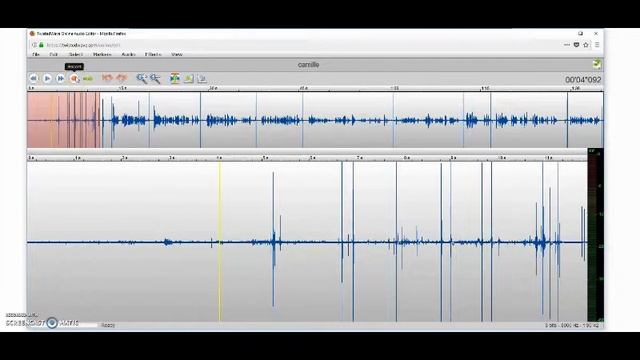Open the Firefox hamburger menu
The width and height of the screenshot is (640, 360).
(x=597, y=45)
